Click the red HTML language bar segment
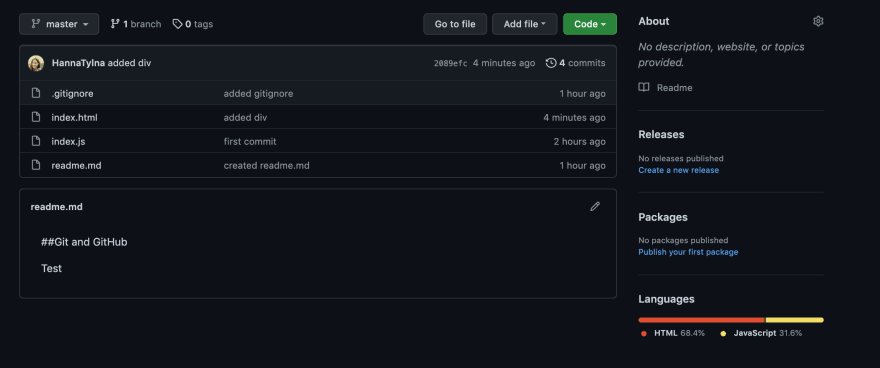This screenshot has width=880, height=368. click(702, 320)
